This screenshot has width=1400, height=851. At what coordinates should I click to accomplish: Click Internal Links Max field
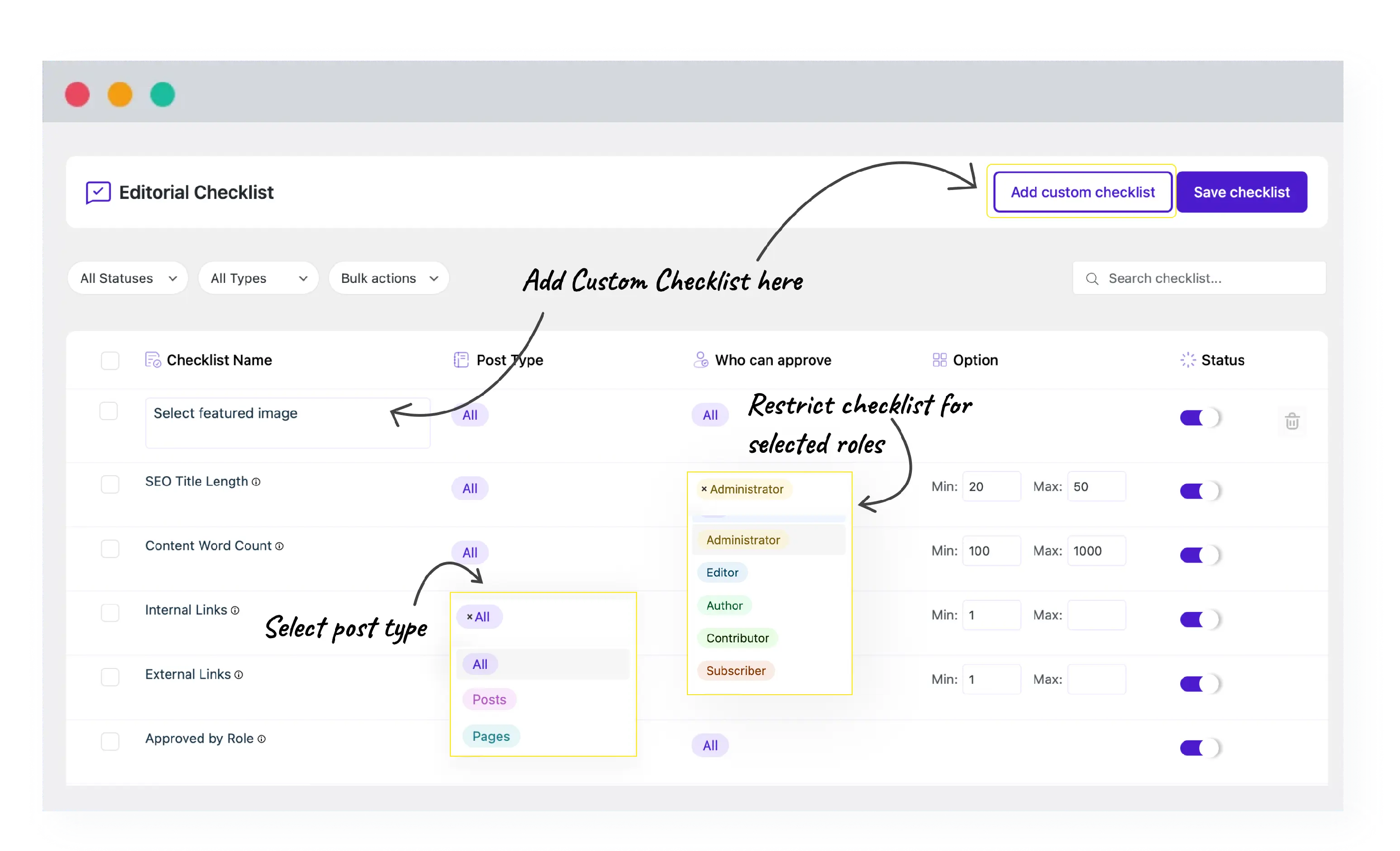tap(1097, 616)
